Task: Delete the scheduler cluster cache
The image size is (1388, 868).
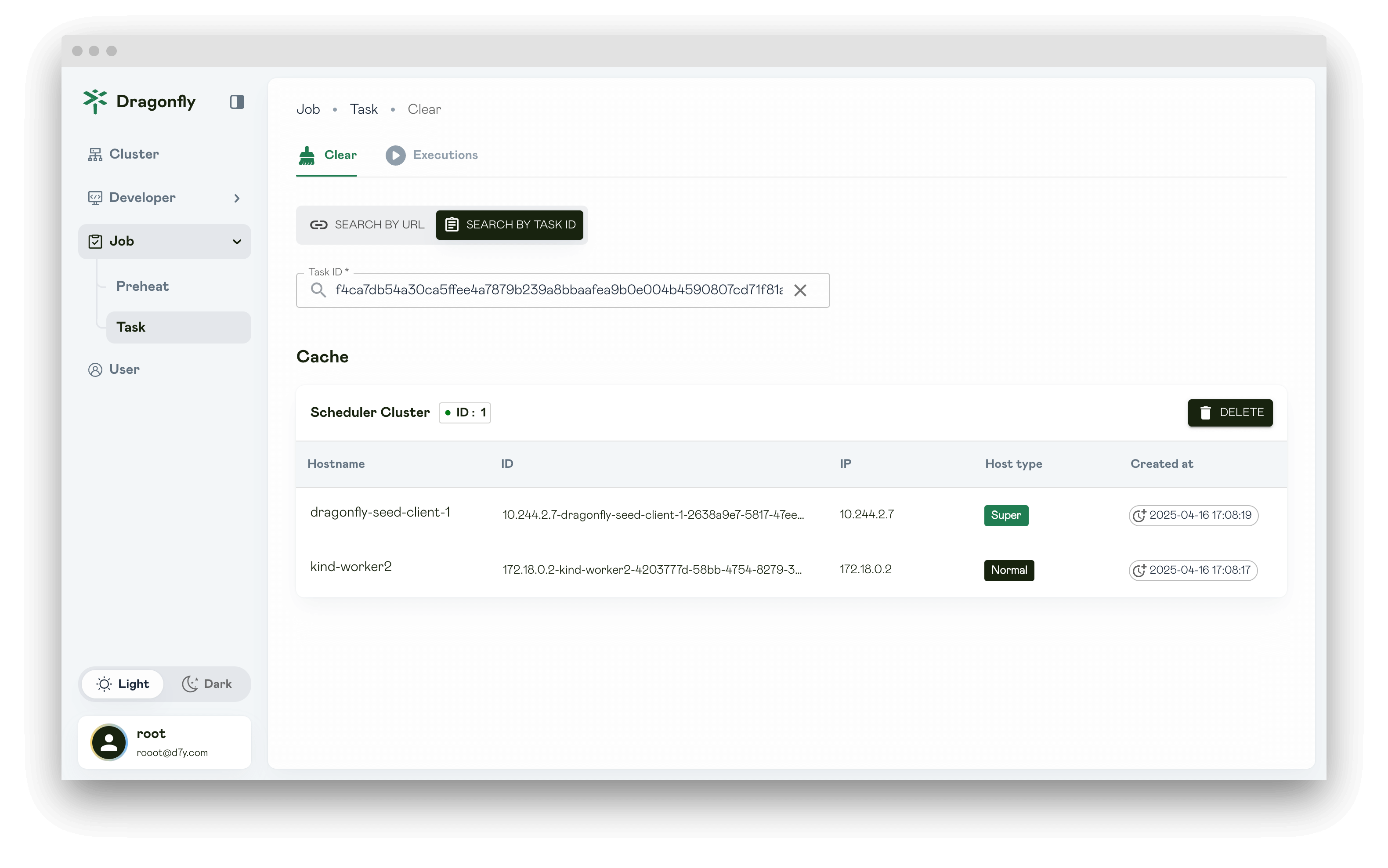Action: pos(1230,413)
